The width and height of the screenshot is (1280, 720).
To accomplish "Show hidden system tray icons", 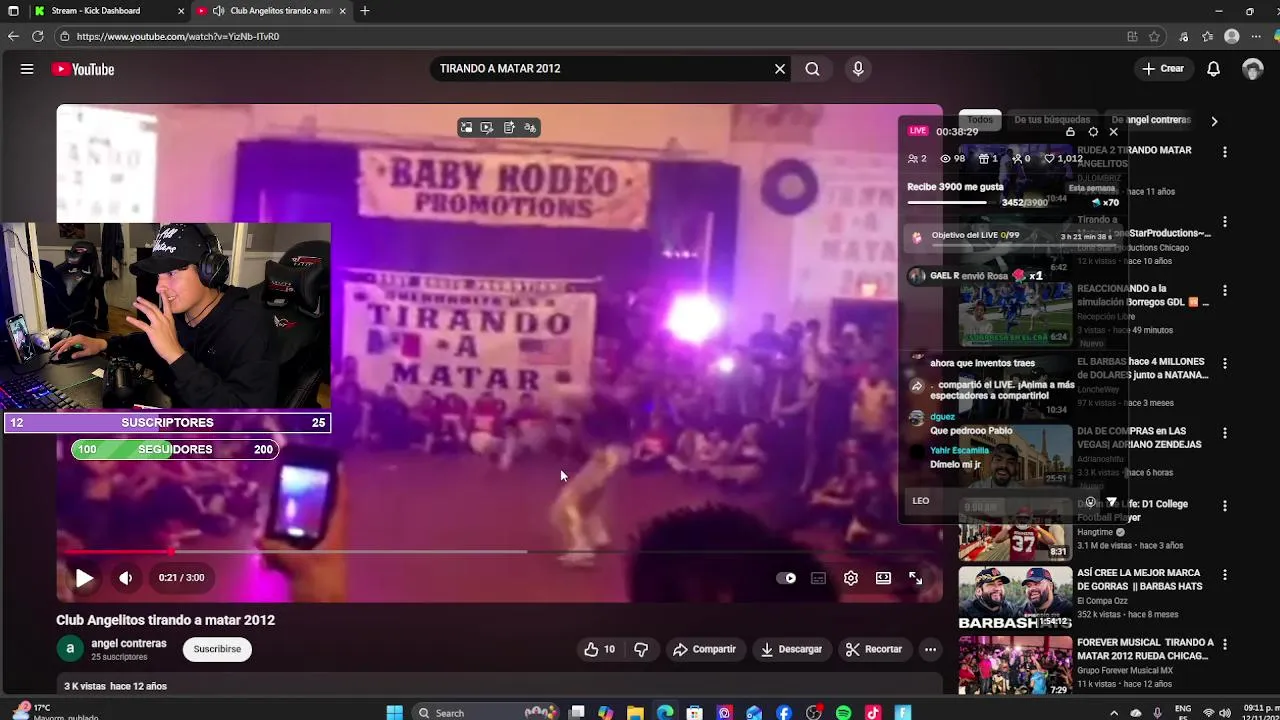I will [1114, 713].
